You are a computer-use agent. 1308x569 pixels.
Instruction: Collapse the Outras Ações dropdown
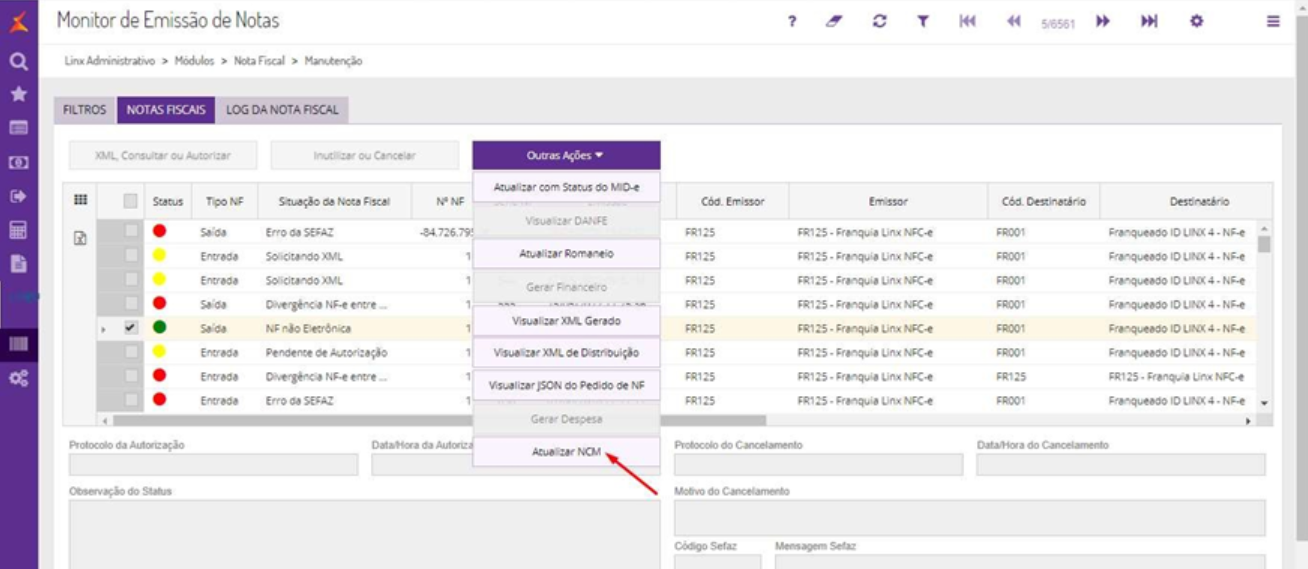566,155
